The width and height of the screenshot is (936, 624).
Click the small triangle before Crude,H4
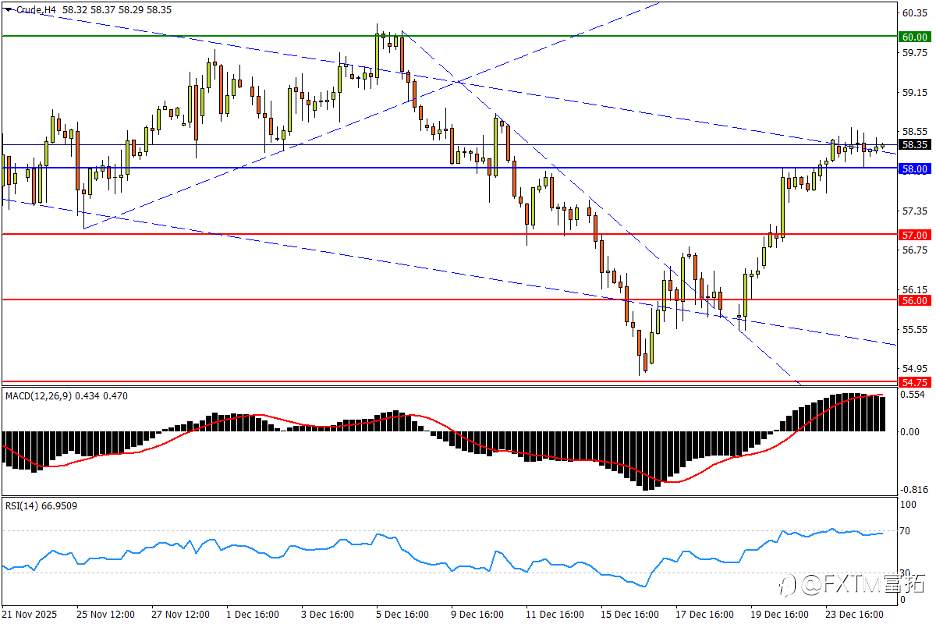point(8,10)
